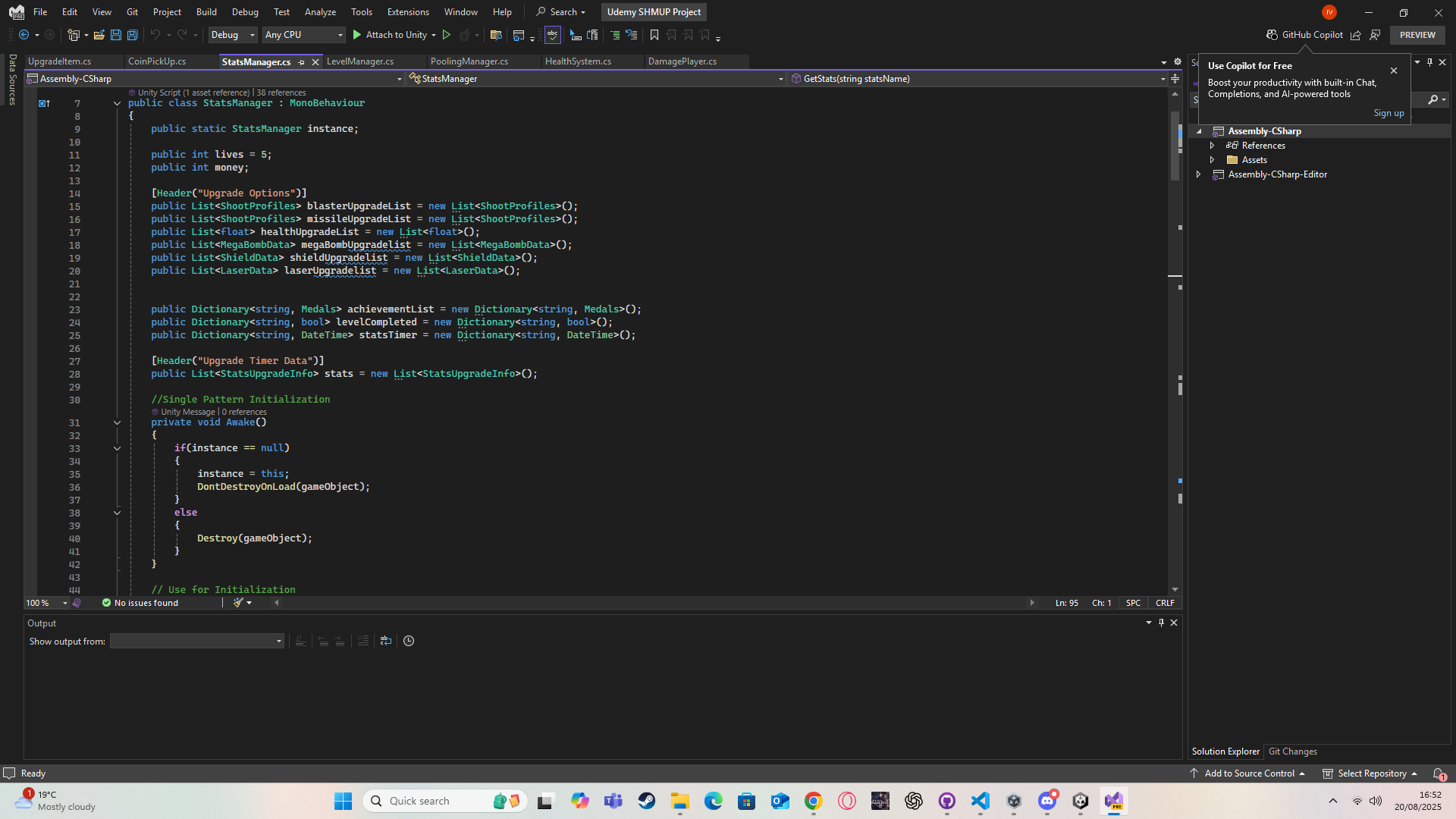Click Select Repository in the status bar

(1371, 773)
